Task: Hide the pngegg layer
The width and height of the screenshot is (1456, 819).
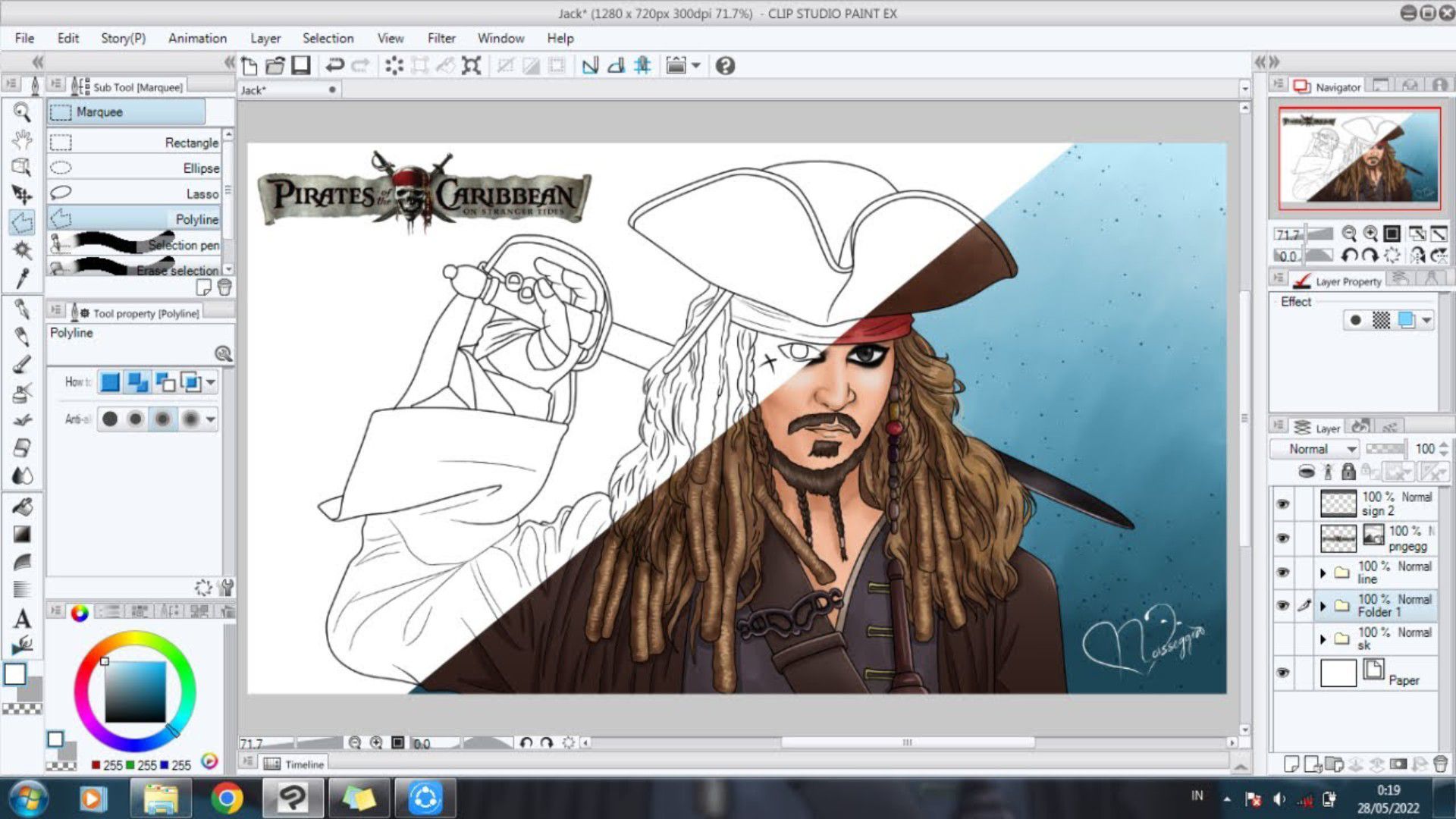Action: click(1283, 538)
